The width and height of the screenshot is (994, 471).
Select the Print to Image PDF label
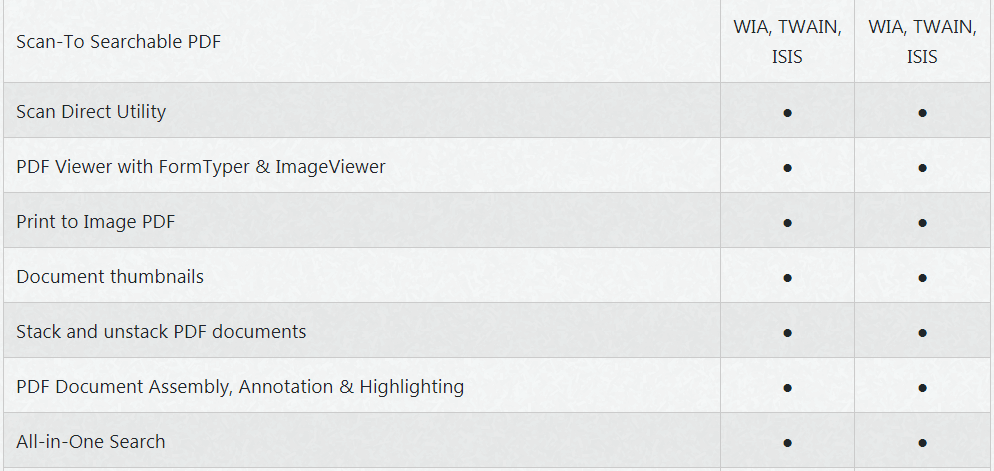click(96, 222)
